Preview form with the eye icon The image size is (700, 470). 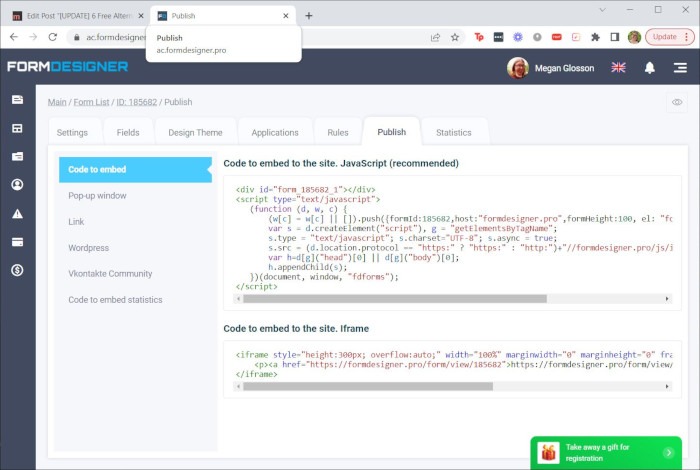[x=677, y=102]
